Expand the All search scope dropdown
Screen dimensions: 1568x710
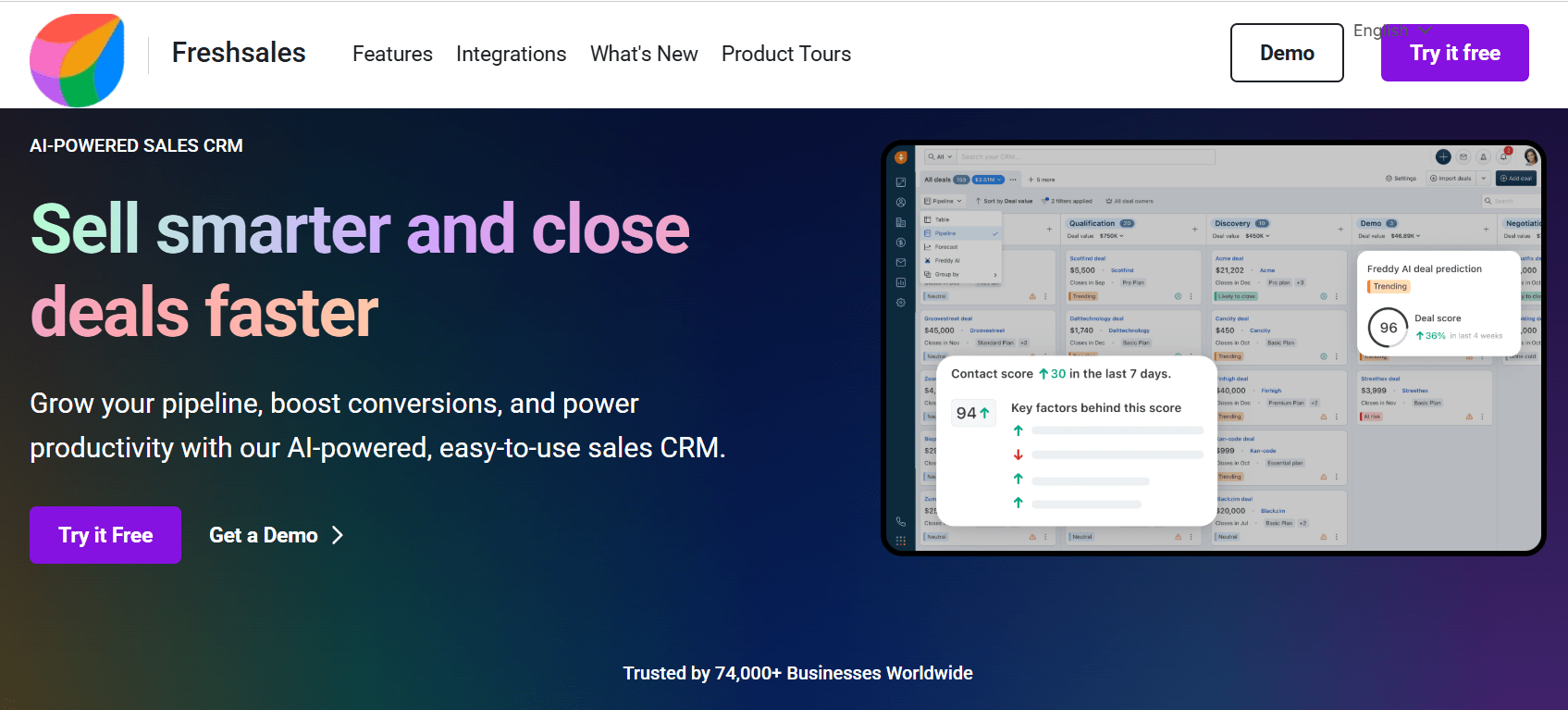(940, 156)
